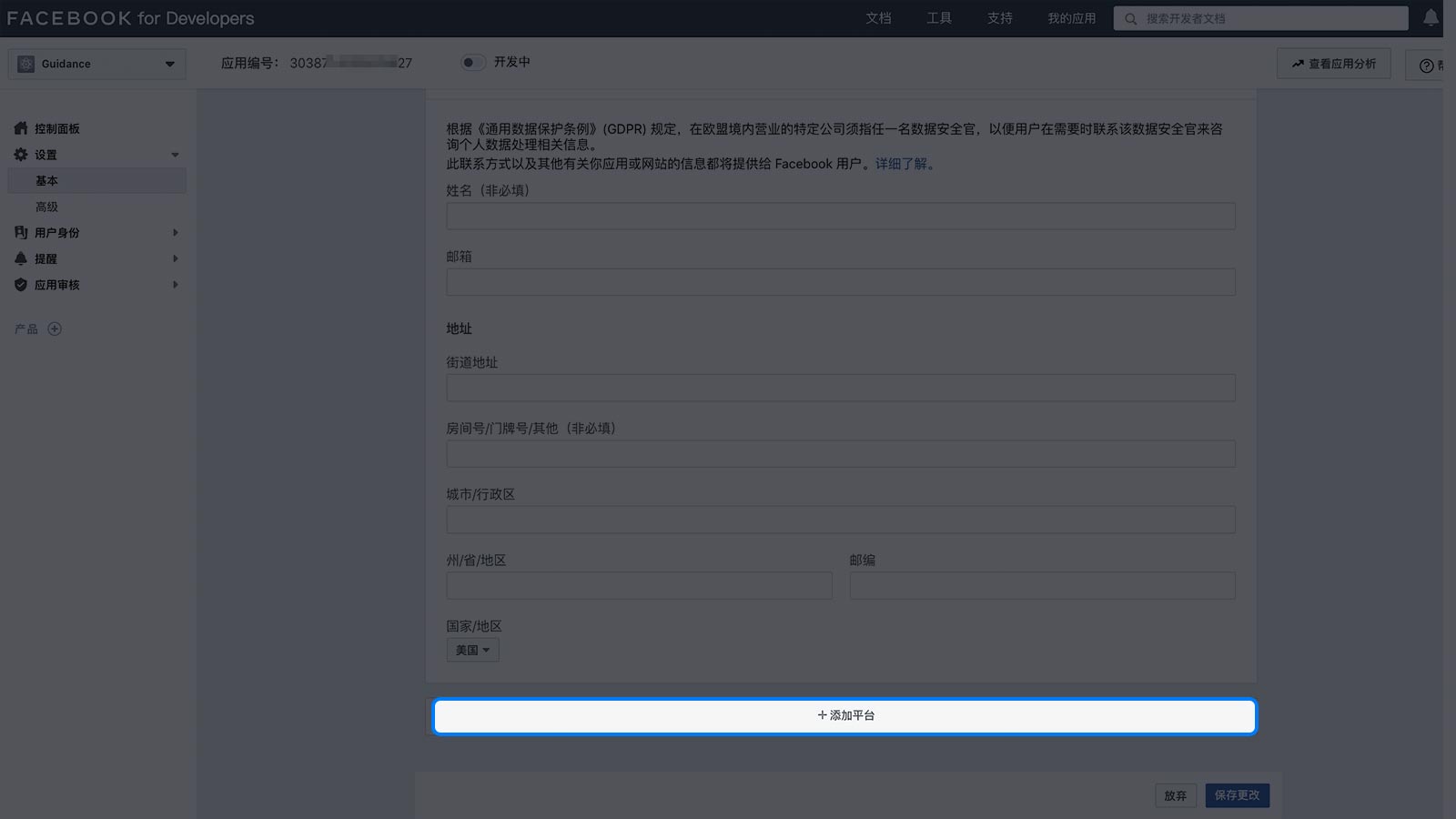Open the 我的应用 top menu
1456x819 pixels.
pyautogui.click(x=1071, y=18)
